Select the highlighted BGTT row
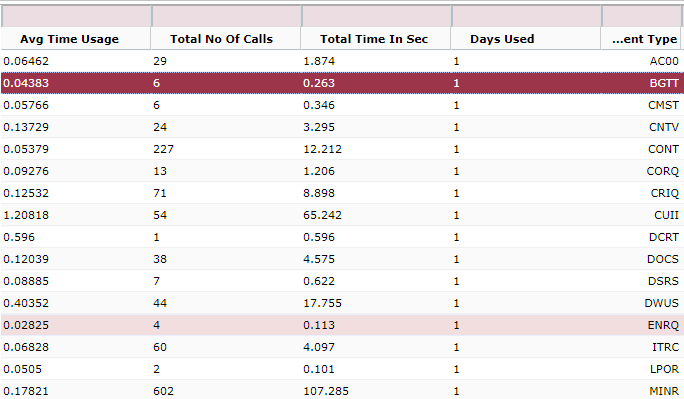 coord(342,83)
